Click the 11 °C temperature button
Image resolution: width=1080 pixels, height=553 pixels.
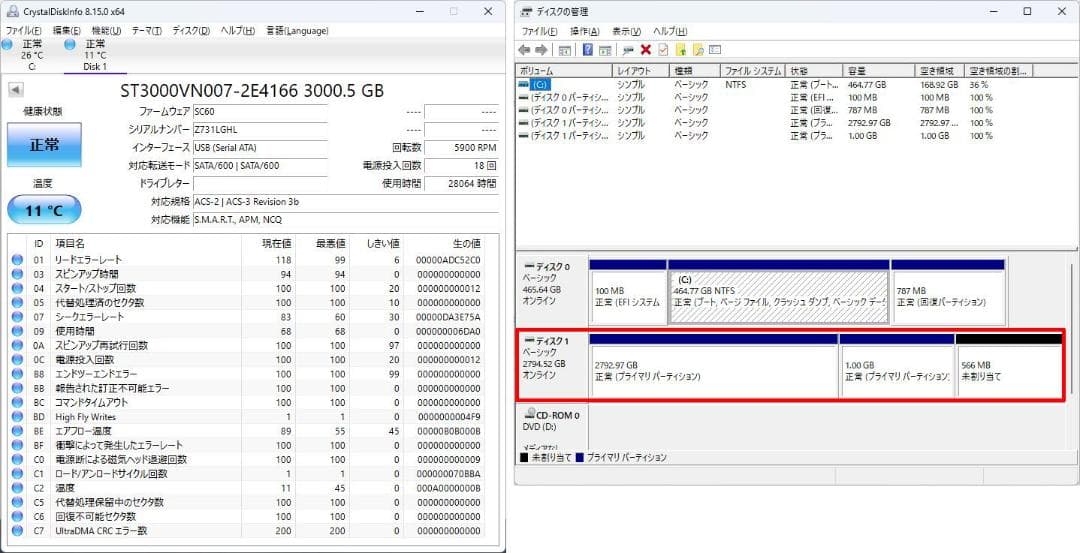click(x=44, y=210)
